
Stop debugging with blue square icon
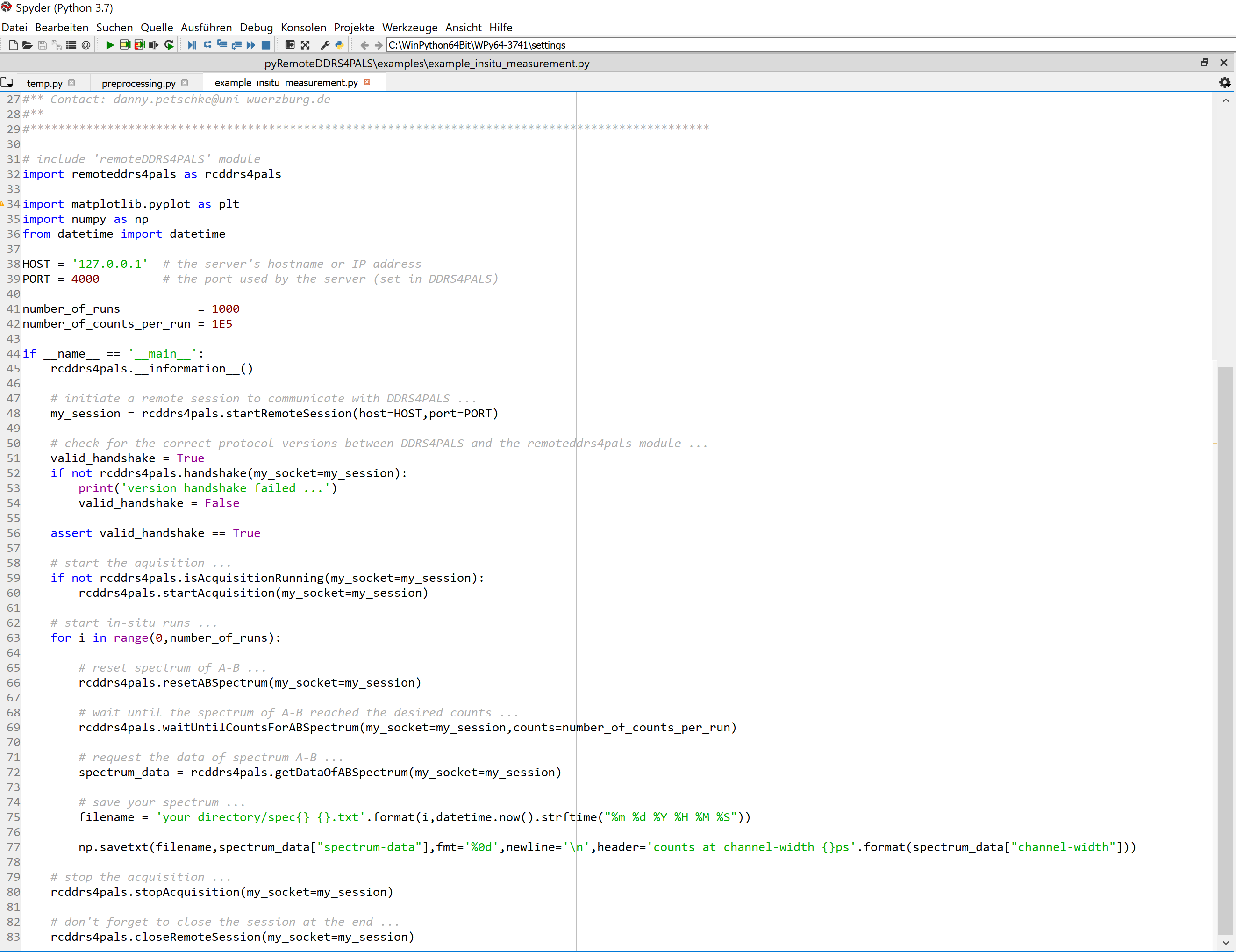[x=266, y=45]
